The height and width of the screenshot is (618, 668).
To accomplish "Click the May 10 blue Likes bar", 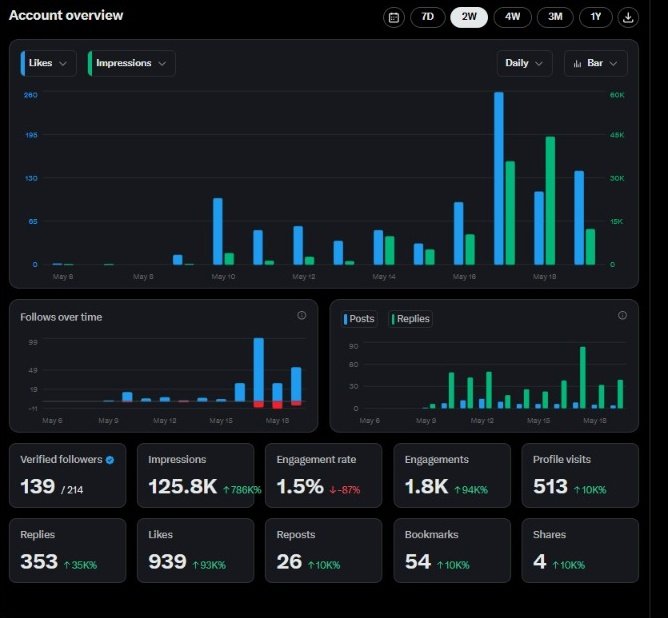I will click(x=218, y=231).
